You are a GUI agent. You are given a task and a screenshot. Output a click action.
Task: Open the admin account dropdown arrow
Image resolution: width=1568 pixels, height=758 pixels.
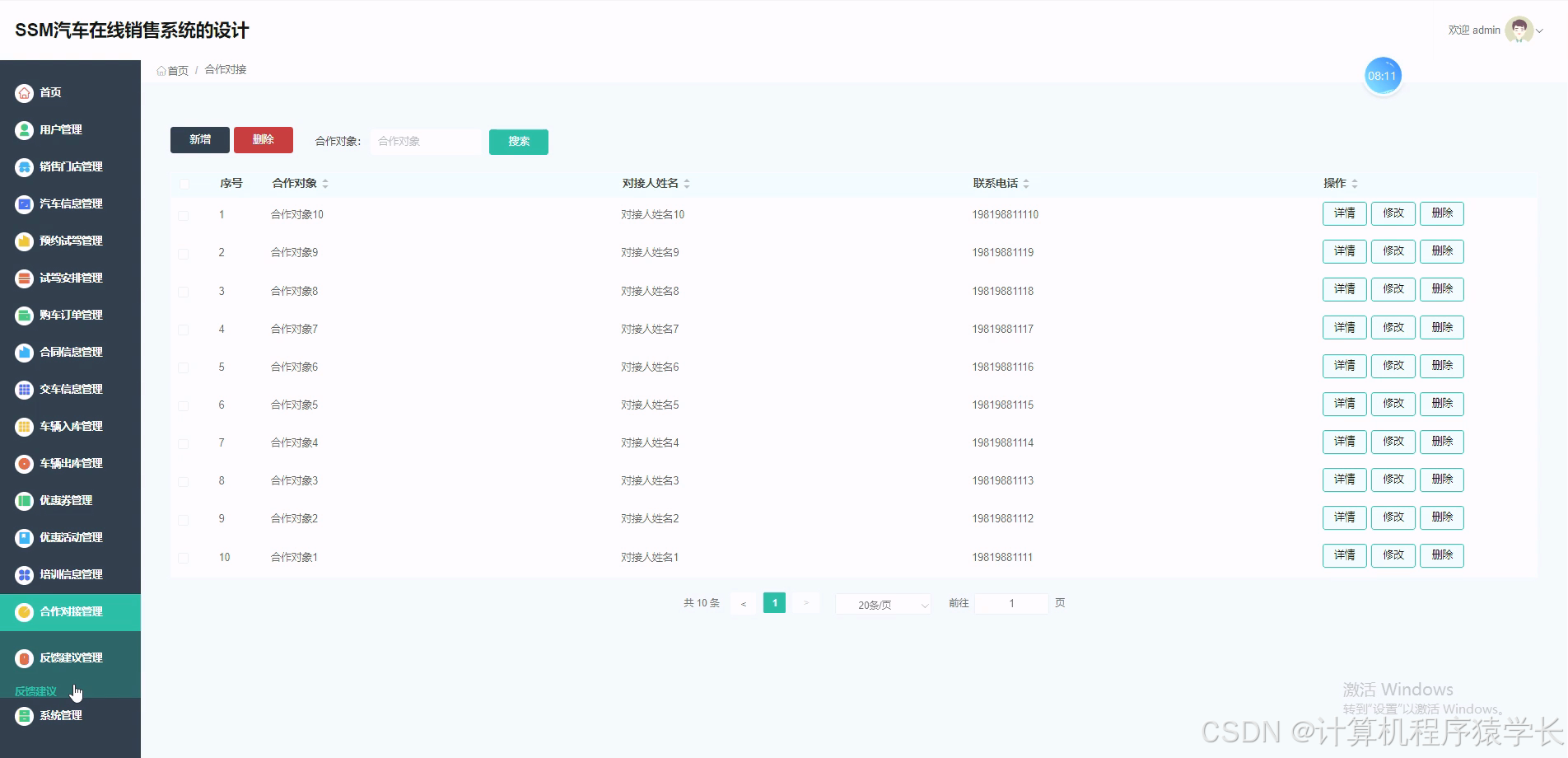pyautogui.click(x=1539, y=30)
